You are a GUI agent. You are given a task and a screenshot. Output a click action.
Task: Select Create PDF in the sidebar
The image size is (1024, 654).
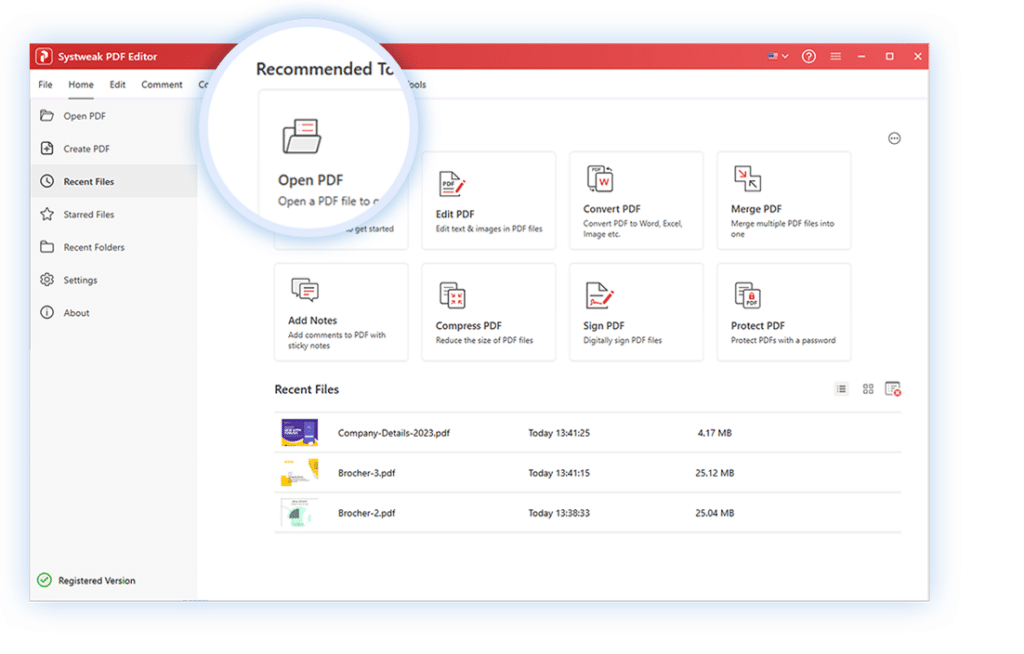pyautogui.click(x=114, y=148)
